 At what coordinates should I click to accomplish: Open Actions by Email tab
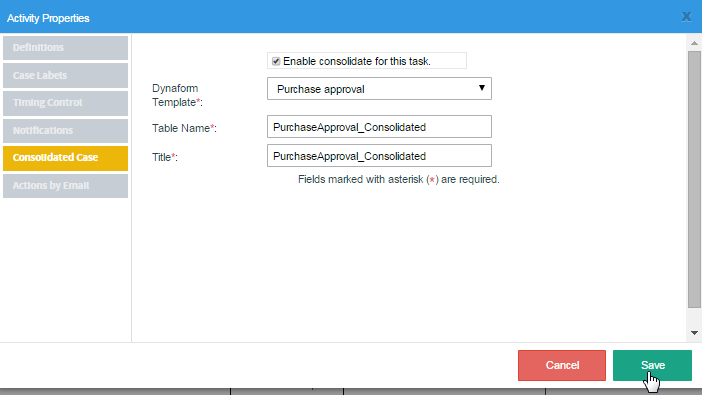tap(65, 186)
